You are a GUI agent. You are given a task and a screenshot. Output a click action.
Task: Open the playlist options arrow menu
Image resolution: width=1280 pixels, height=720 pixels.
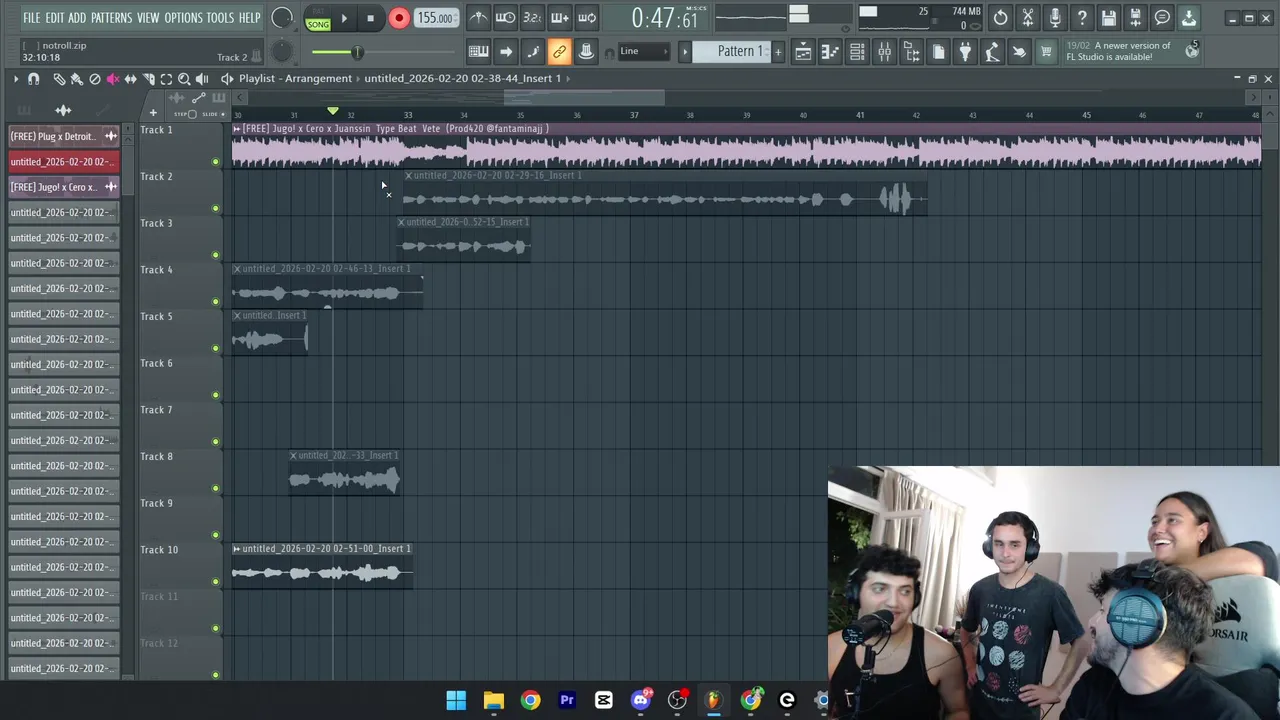click(x=16, y=79)
